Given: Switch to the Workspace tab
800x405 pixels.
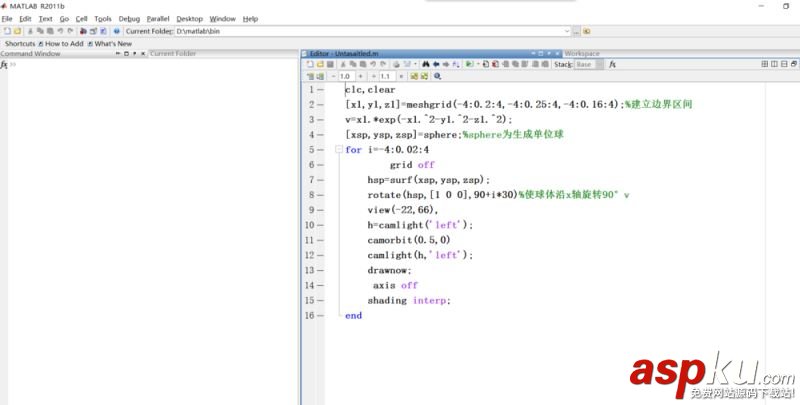Looking at the screenshot, I should click(582, 53).
